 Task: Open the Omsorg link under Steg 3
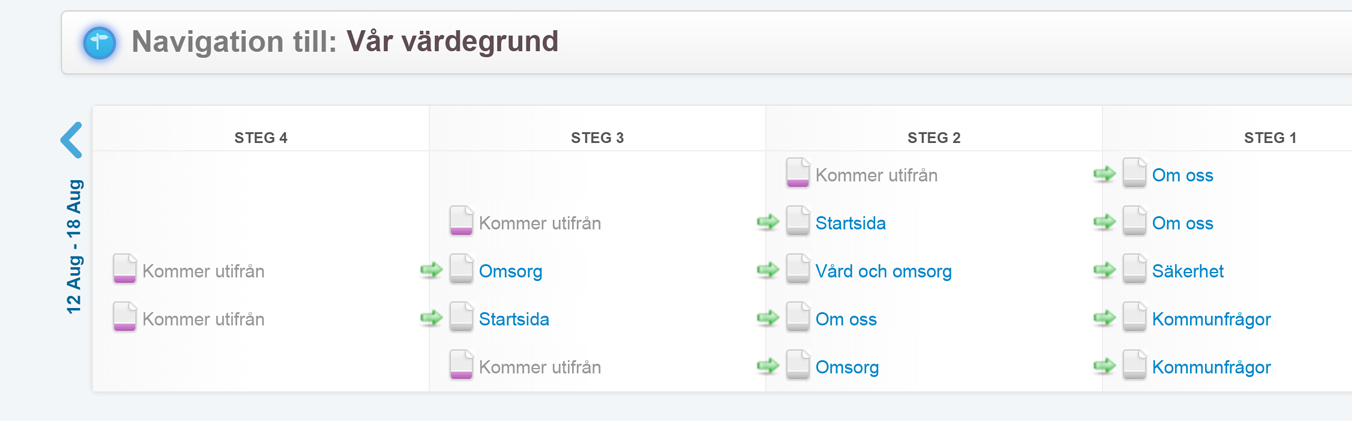tap(510, 271)
